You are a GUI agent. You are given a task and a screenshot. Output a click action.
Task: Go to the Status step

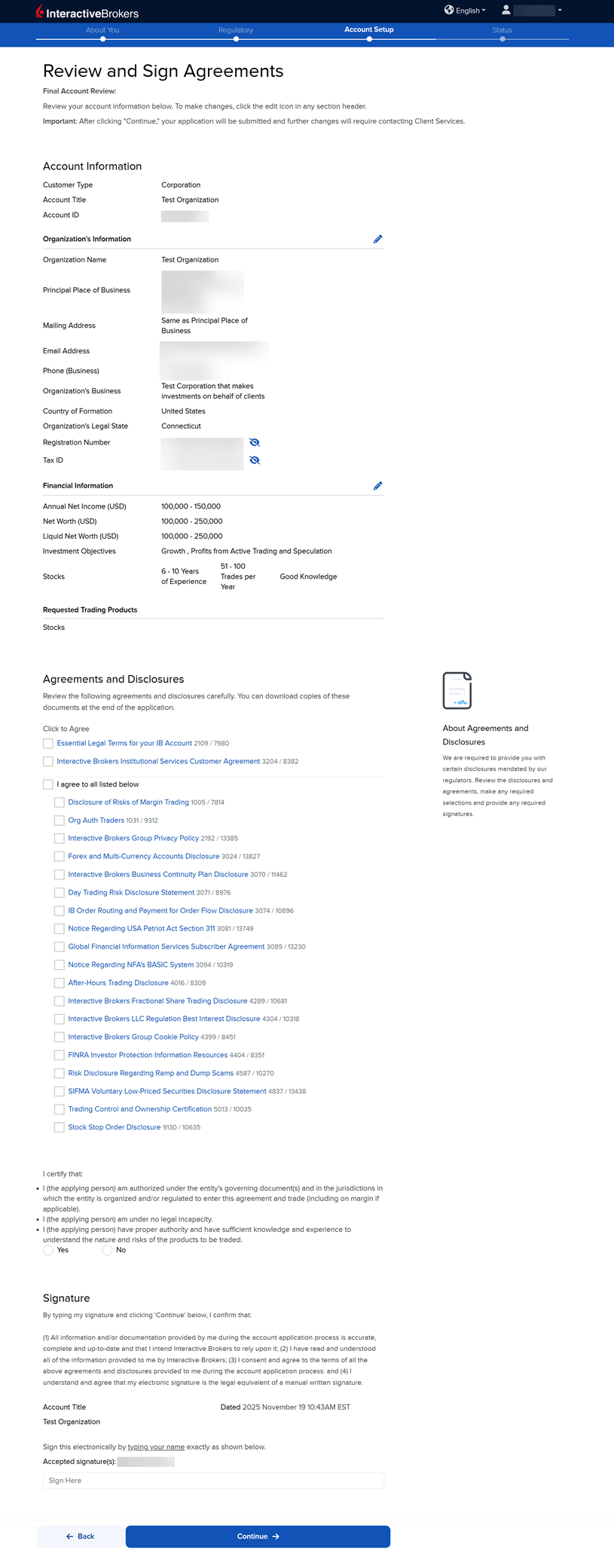coord(503,30)
